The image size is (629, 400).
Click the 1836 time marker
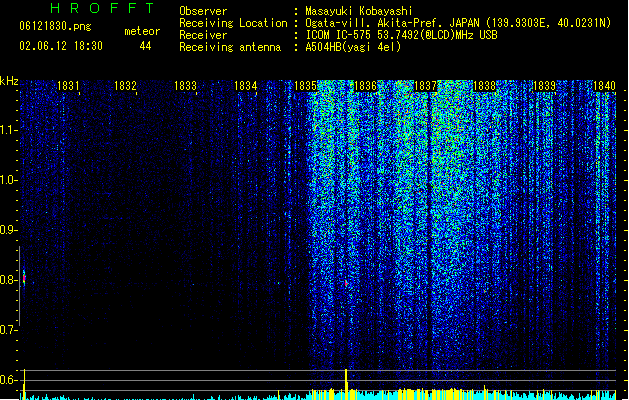[x=365, y=86]
